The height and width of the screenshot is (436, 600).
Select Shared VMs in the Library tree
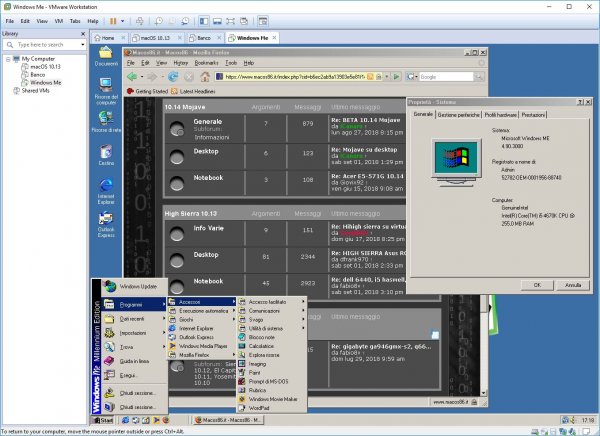(x=35, y=91)
